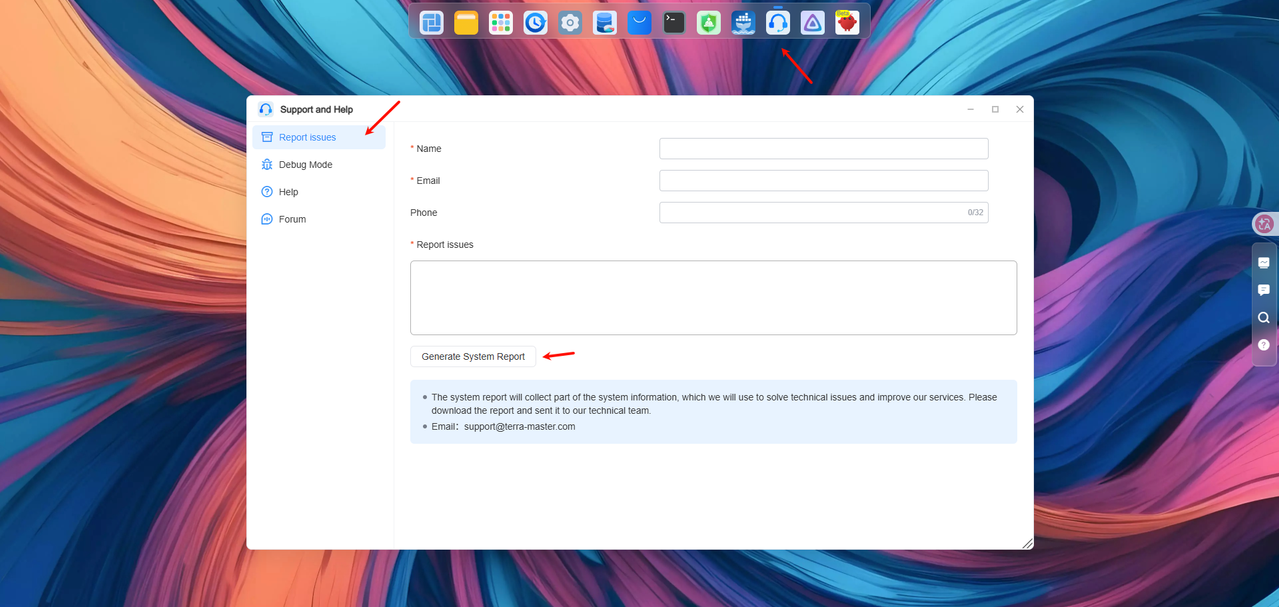Open the settings gear dock icon
This screenshot has width=1279, height=607.
570,22
